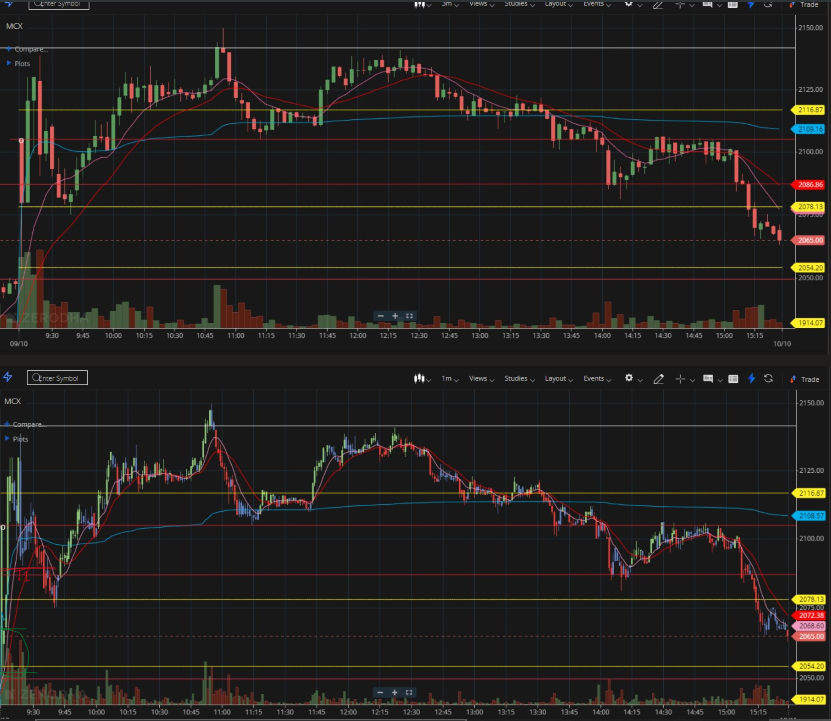The width and height of the screenshot is (831, 721).
Task: Zoom out the lower chart with minus icon
Action: click(380, 692)
